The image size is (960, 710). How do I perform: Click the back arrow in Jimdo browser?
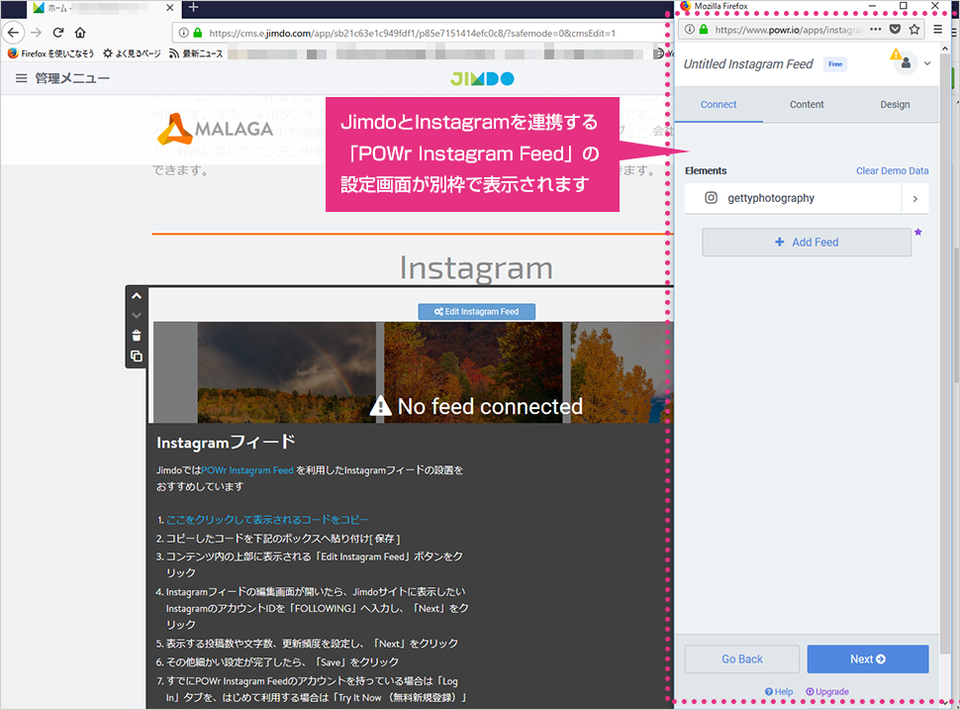13,32
